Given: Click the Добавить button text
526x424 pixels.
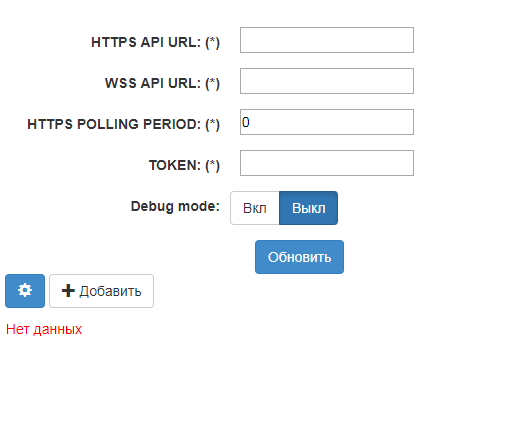Looking at the screenshot, I should [110, 292].
